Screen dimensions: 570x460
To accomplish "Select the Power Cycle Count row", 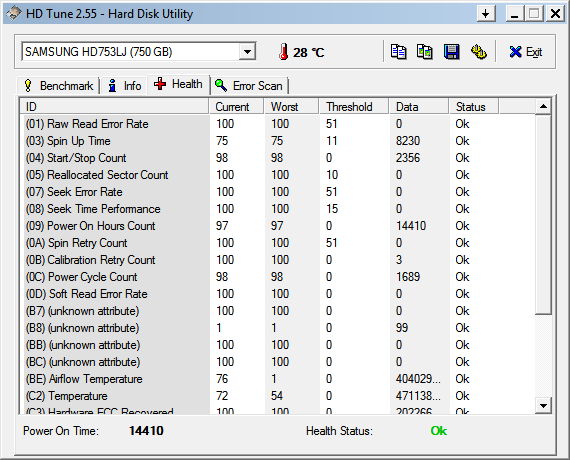I will tap(278, 277).
